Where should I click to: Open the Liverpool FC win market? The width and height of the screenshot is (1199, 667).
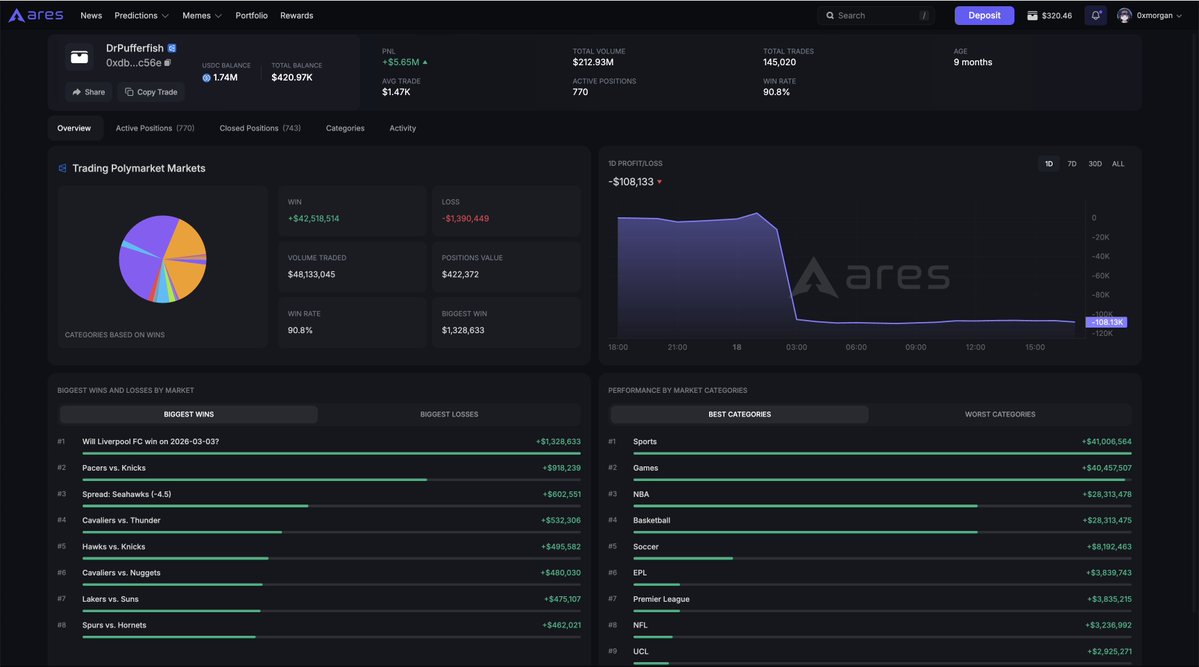(x=152, y=439)
